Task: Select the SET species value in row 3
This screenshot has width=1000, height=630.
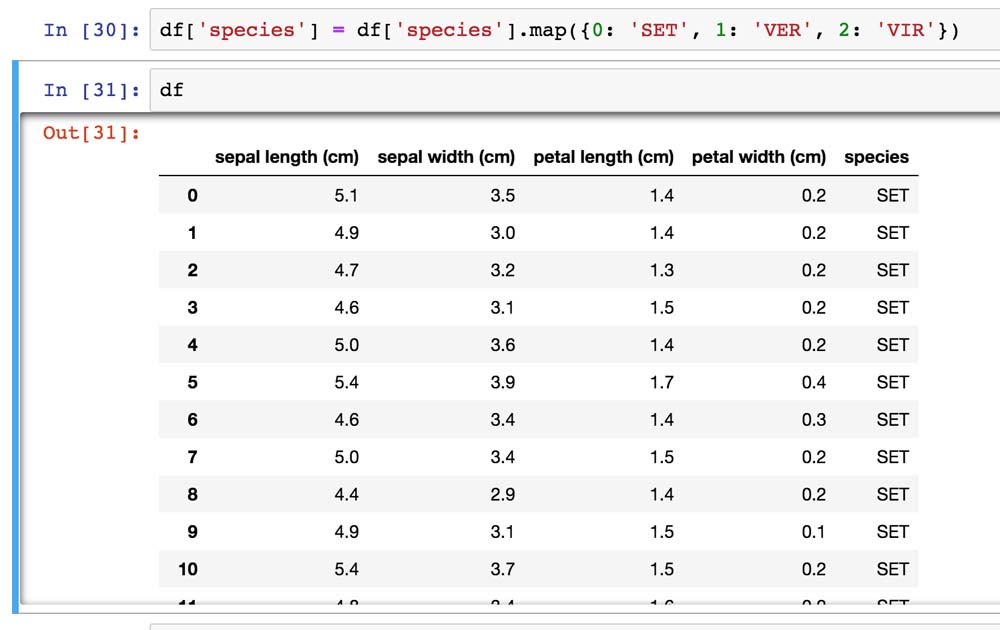Action: point(892,308)
